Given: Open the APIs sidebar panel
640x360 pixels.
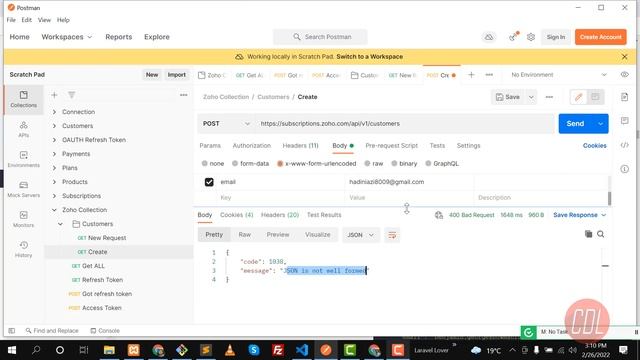Looking at the screenshot, I should [23, 129].
